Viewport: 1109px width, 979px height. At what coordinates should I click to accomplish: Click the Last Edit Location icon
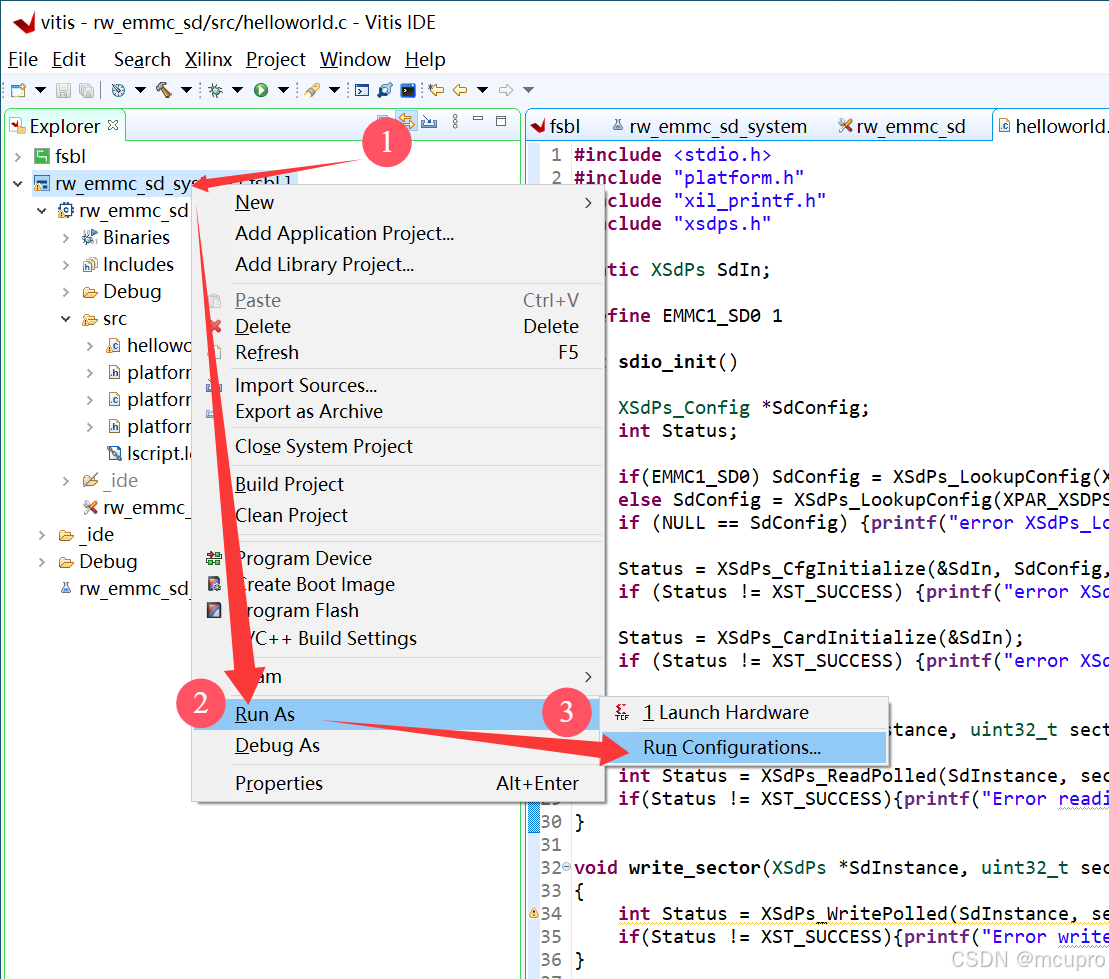pyautogui.click(x=436, y=90)
